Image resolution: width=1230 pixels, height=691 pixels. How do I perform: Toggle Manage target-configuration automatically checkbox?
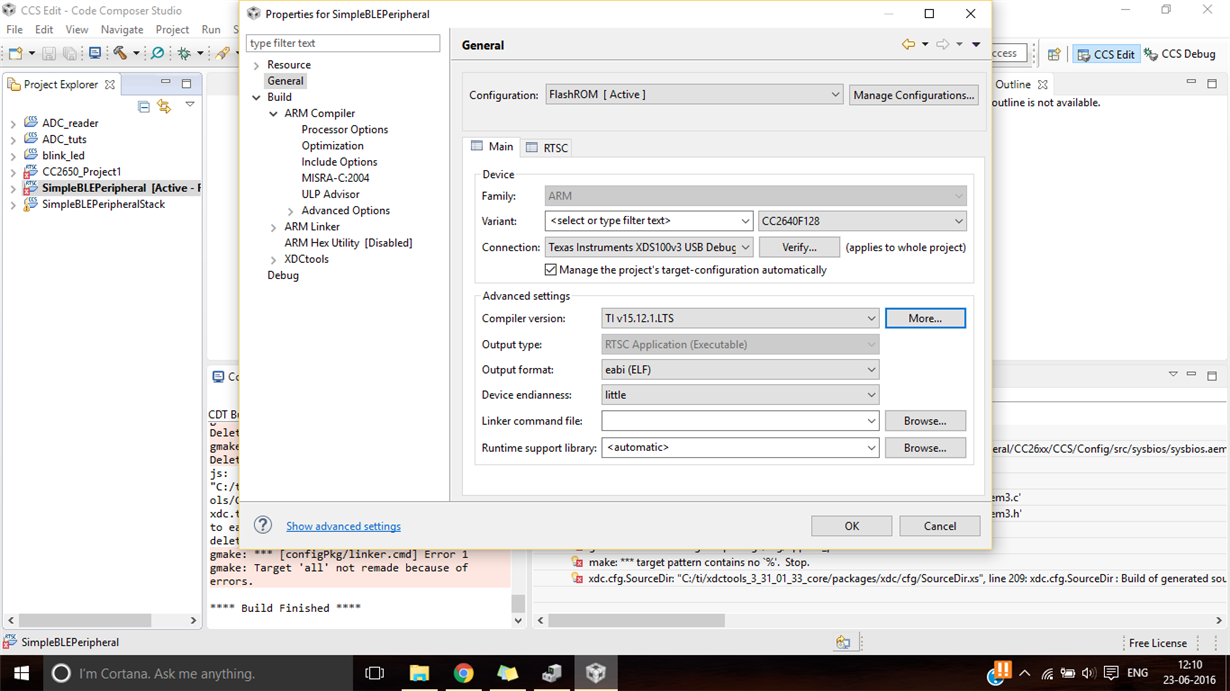click(x=551, y=270)
